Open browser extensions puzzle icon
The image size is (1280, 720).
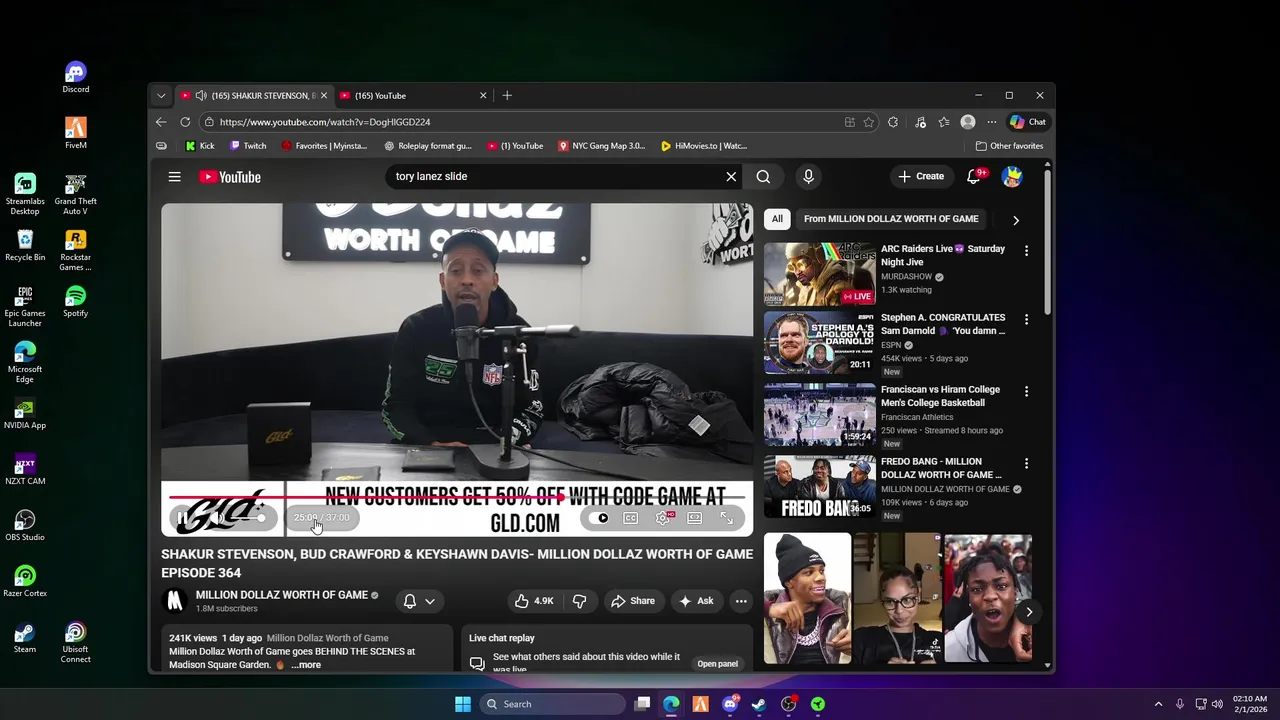(x=892, y=122)
